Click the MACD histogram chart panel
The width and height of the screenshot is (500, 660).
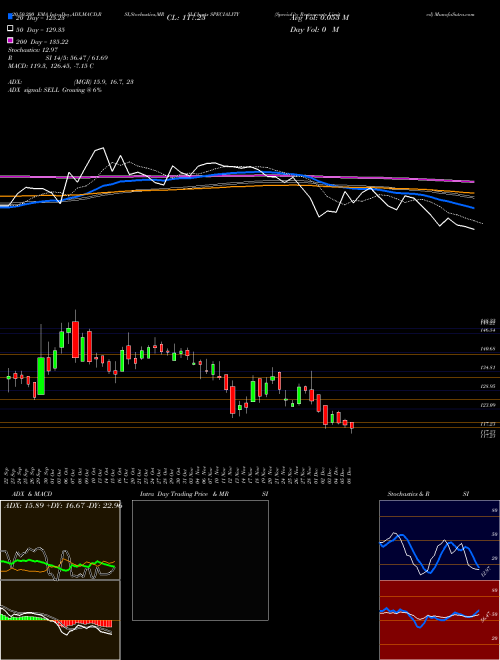tap(60, 620)
